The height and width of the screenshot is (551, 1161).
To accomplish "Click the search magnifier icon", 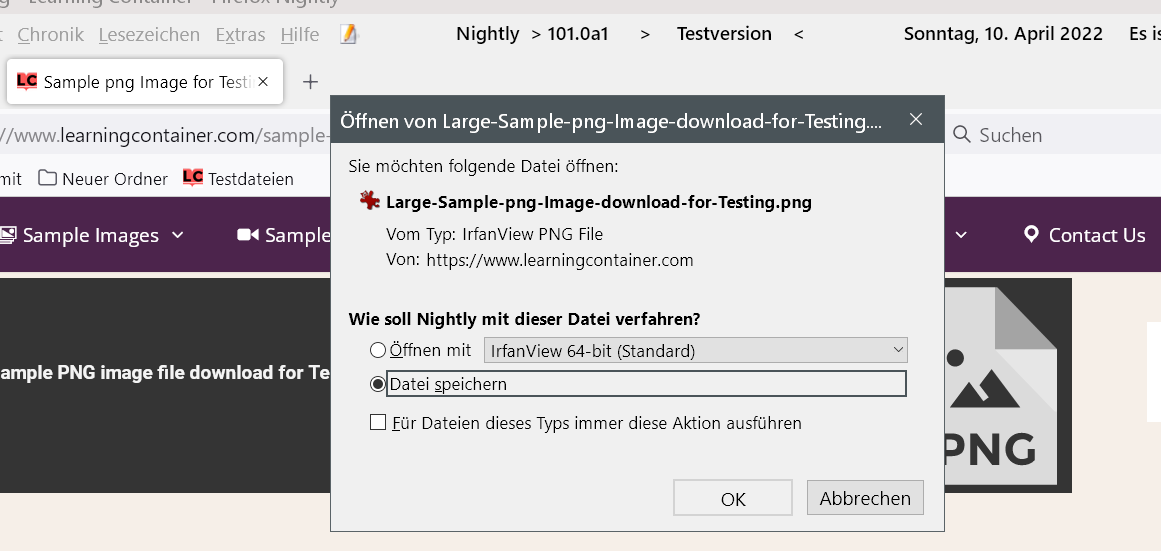I will tap(962, 134).
